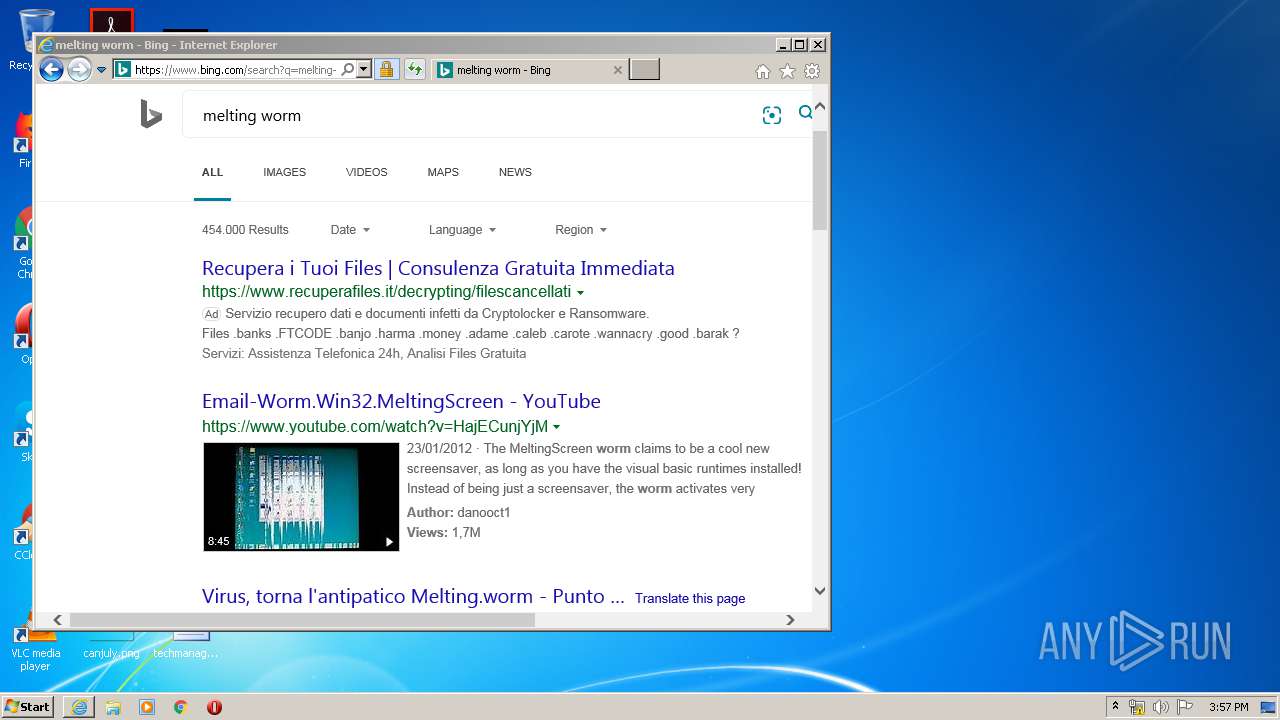The height and width of the screenshot is (720, 1280).
Task: Expand the Region filter dropdown
Action: (581, 230)
